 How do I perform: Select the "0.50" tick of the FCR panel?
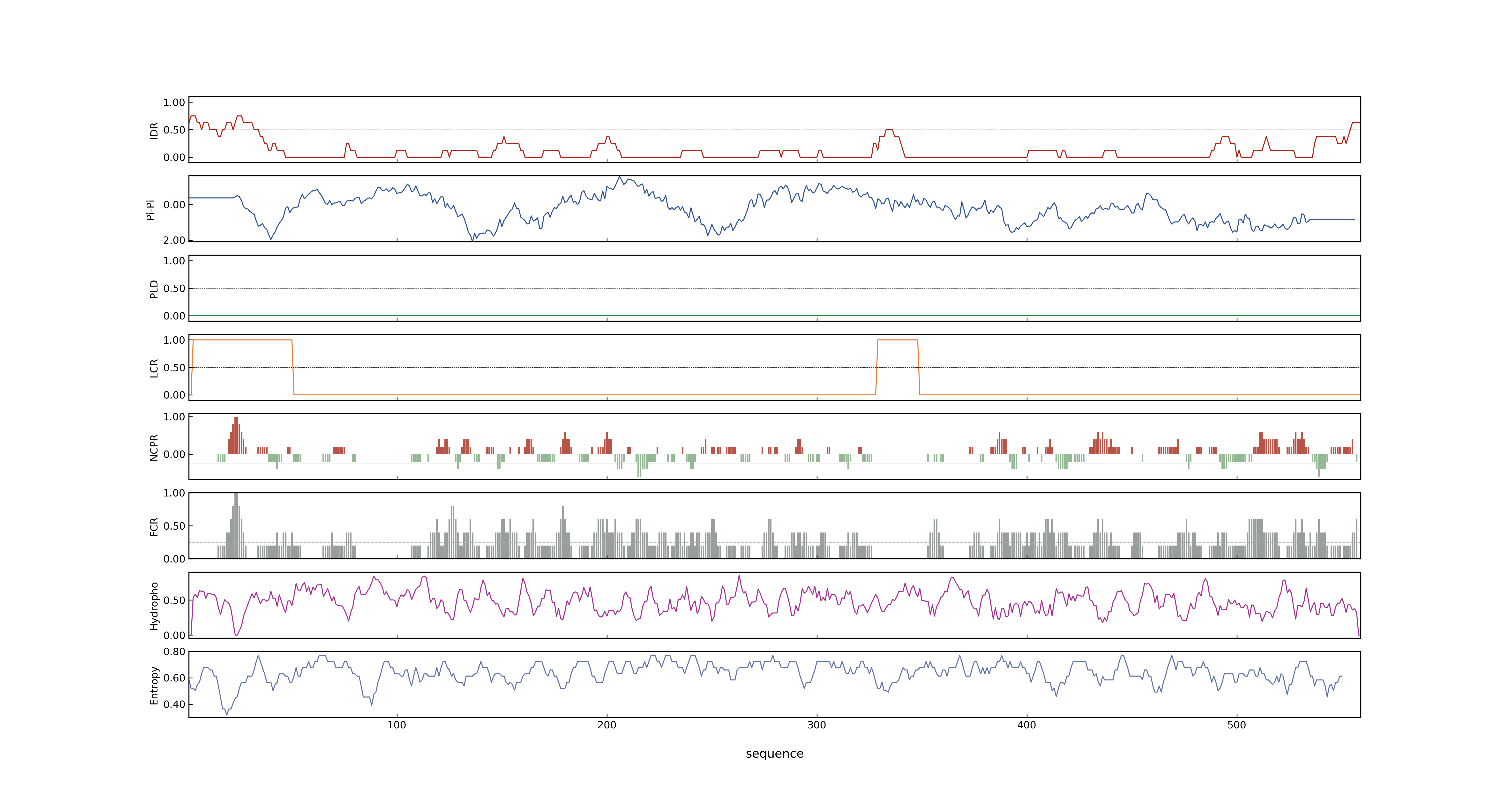tap(174, 526)
